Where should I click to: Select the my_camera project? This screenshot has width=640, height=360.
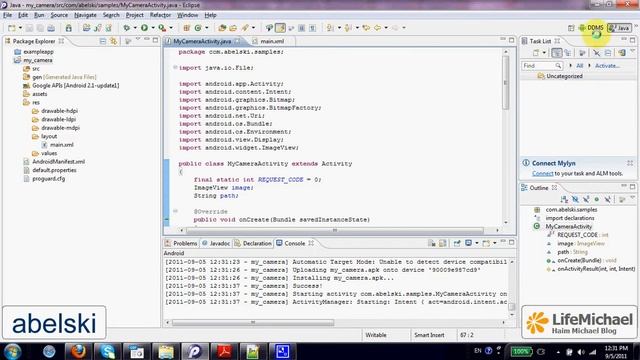click(38, 60)
